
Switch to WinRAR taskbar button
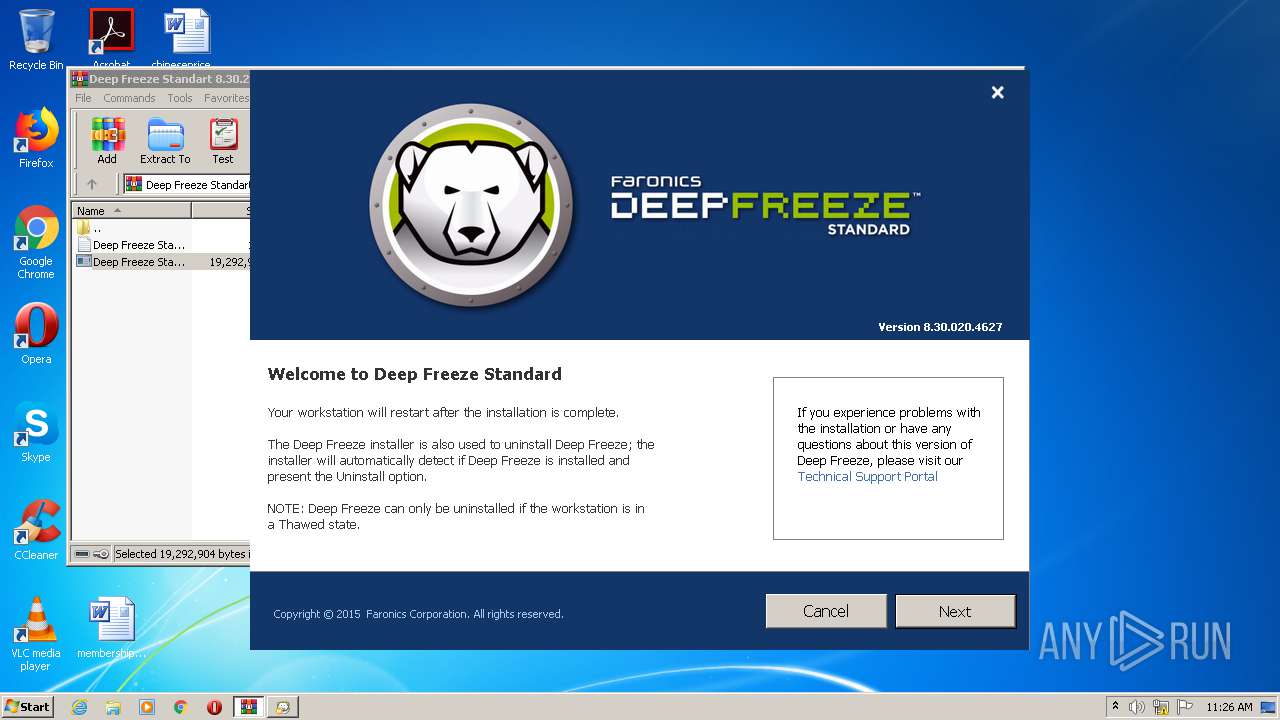(248, 707)
